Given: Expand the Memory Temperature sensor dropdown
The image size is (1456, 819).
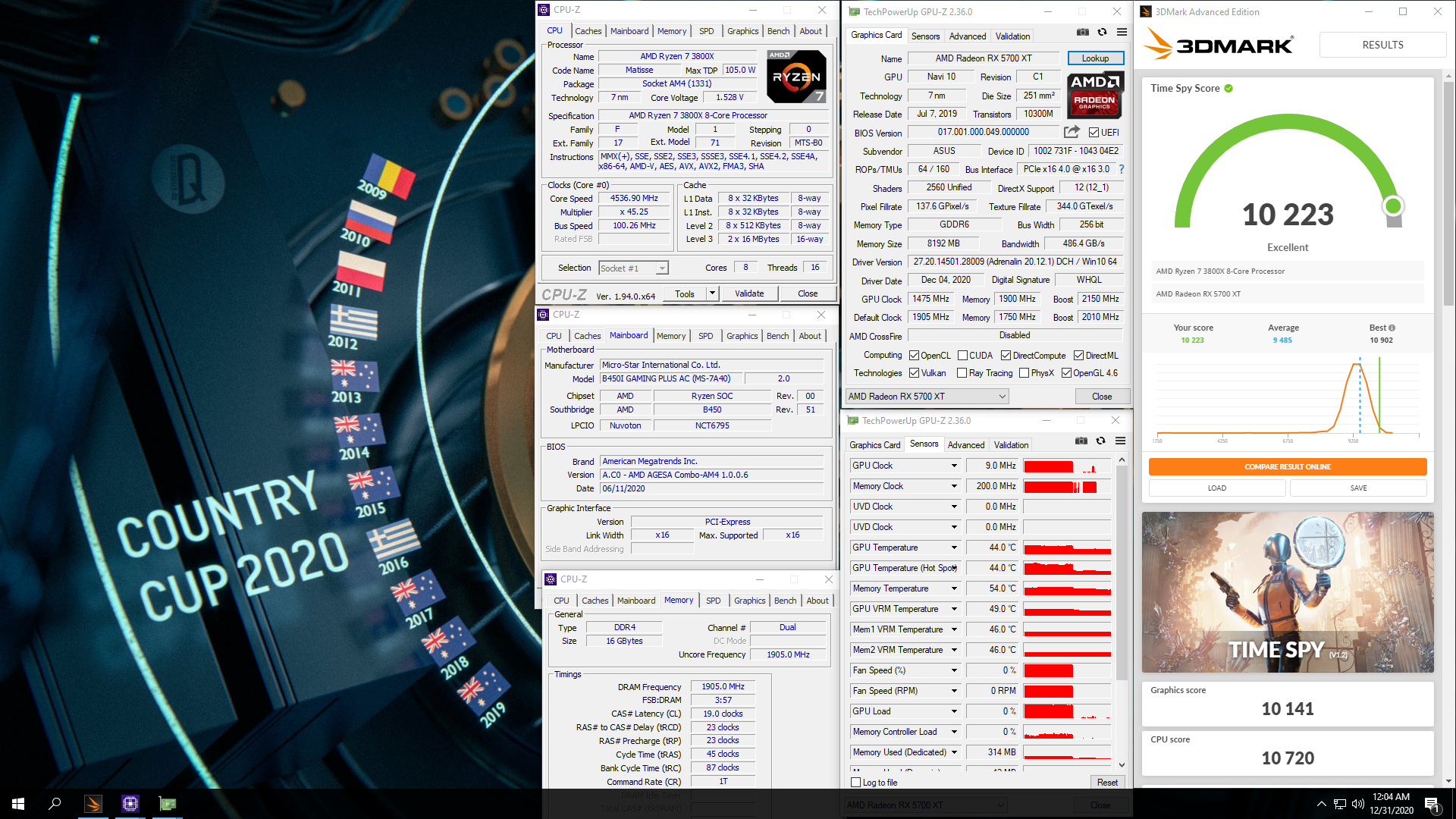Looking at the screenshot, I should coord(954,588).
